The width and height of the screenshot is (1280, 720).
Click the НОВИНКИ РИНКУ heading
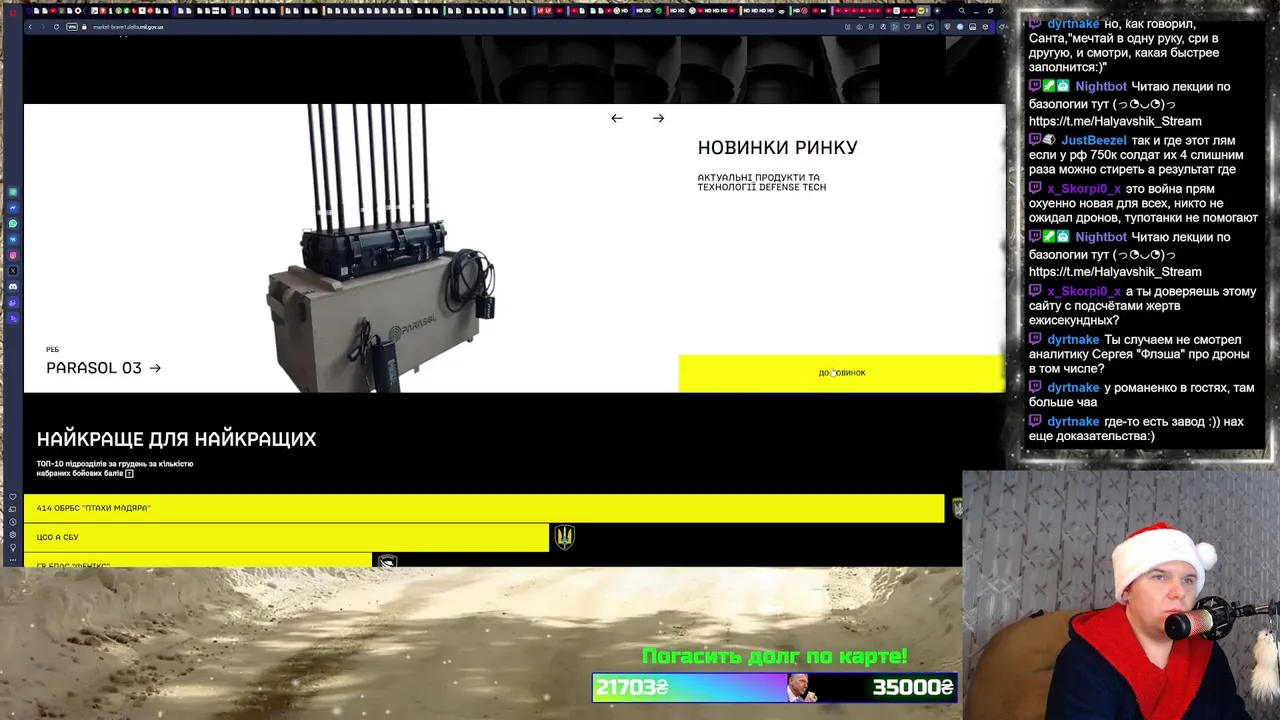[x=777, y=147]
